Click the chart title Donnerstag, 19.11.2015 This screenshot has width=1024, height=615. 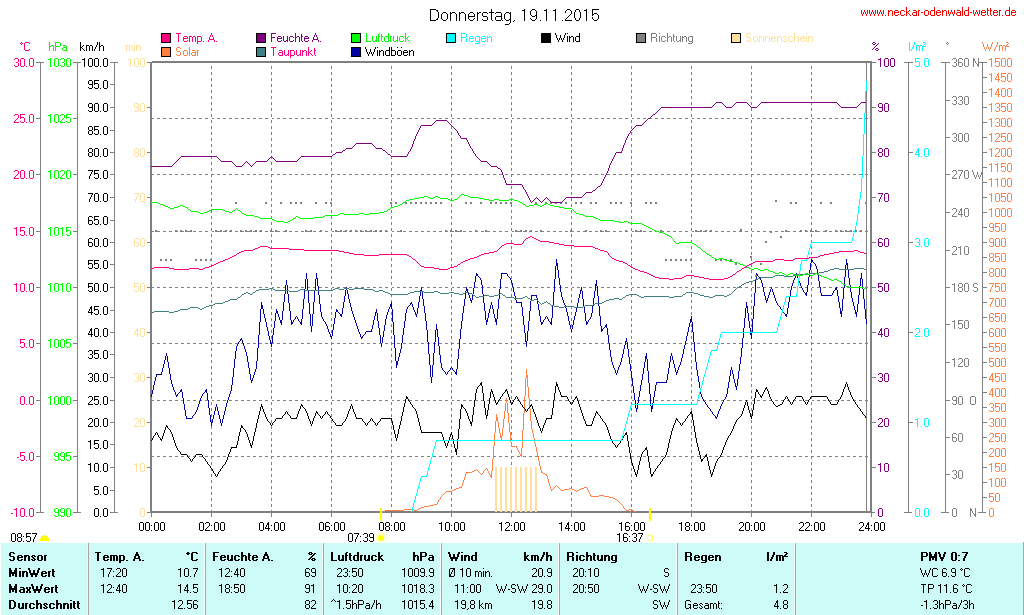tap(514, 15)
